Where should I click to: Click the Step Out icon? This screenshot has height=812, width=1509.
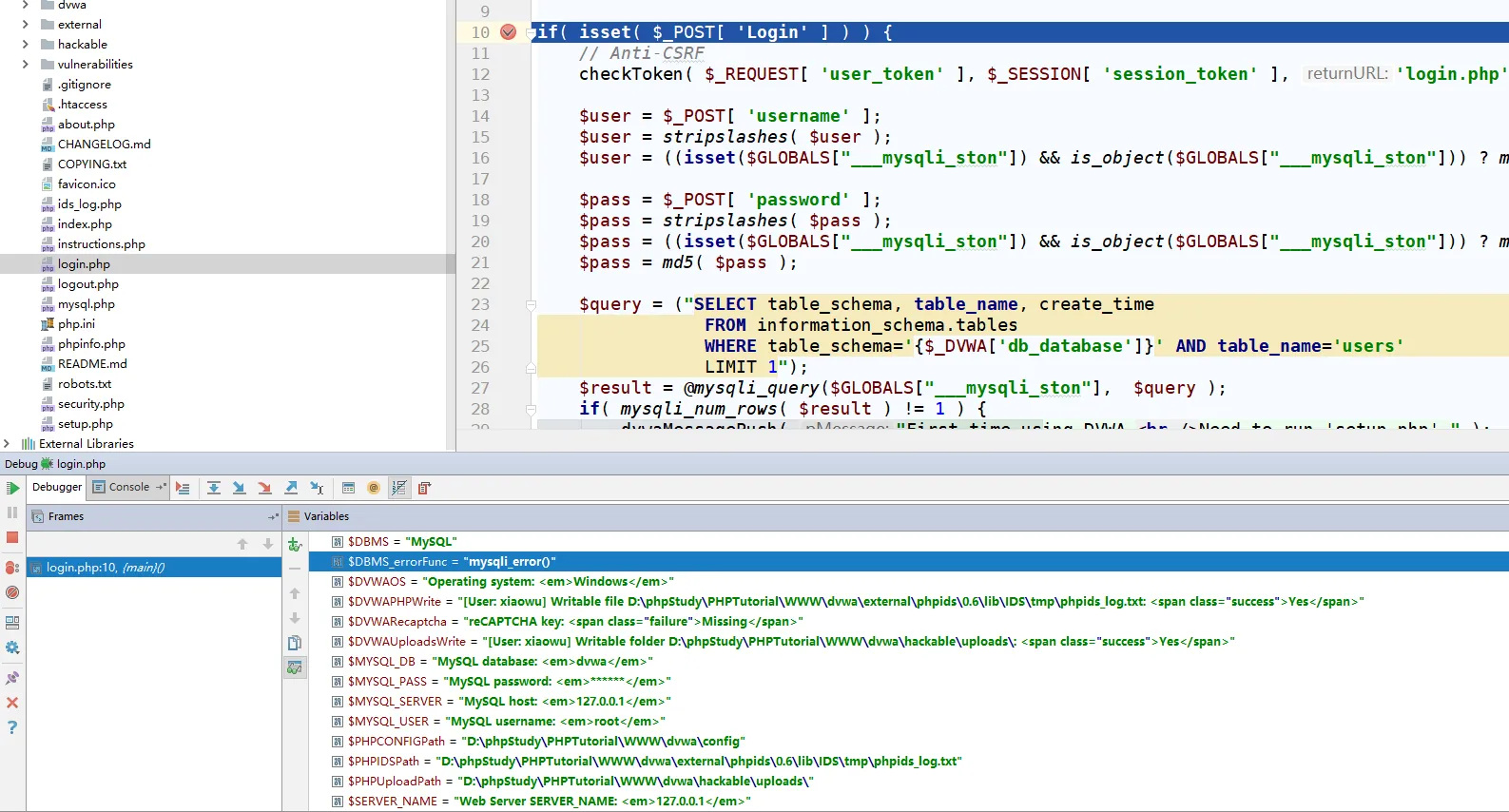tap(291, 488)
